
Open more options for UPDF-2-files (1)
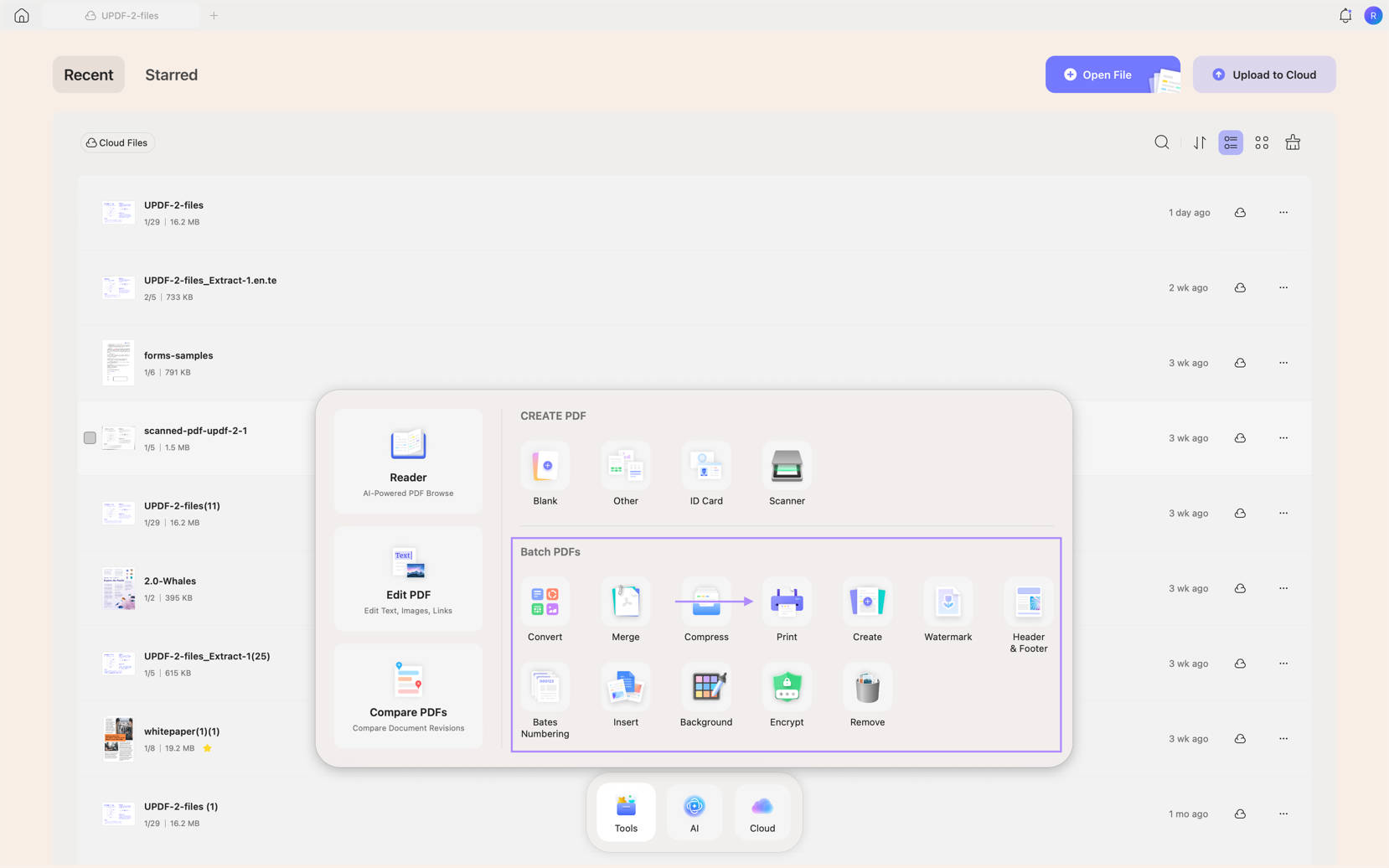(1283, 814)
